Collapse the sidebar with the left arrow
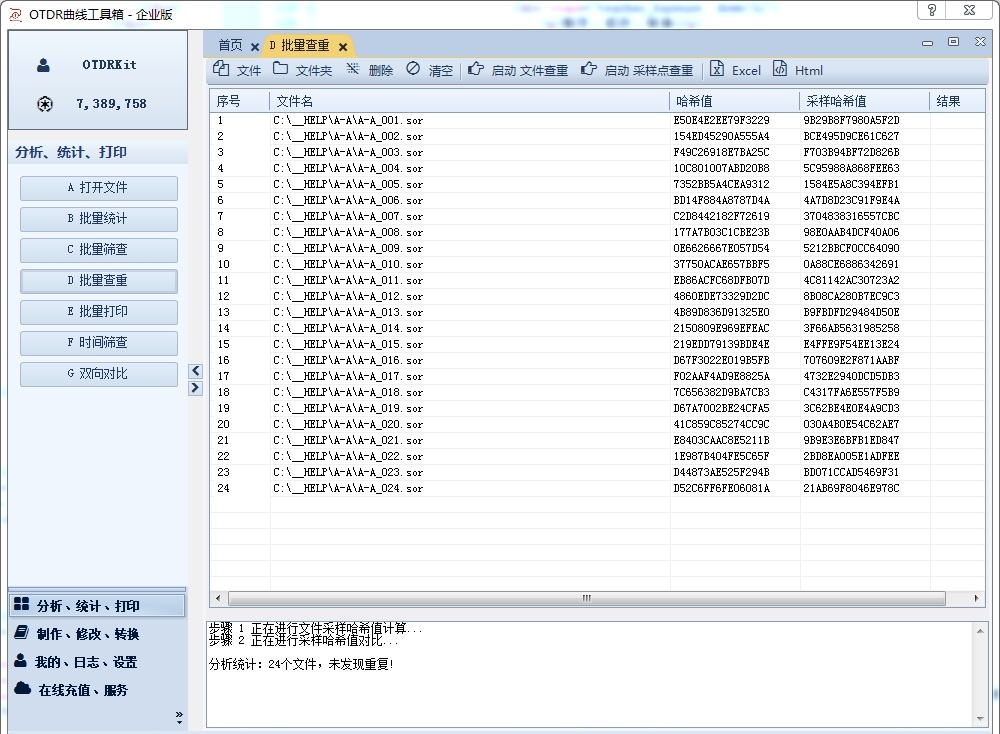1000x734 pixels. 195,371
